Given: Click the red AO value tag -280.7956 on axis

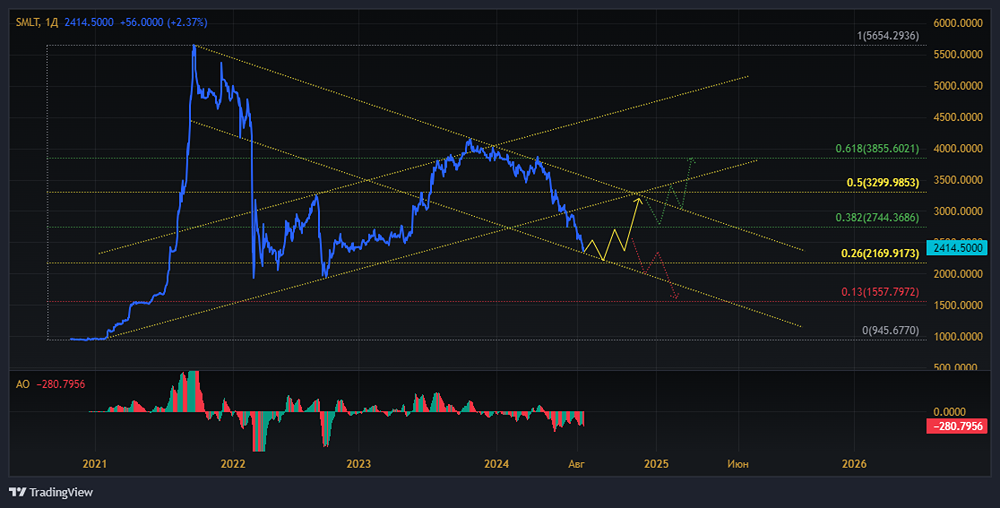Looking at the screenshot, I should (957, 426).
